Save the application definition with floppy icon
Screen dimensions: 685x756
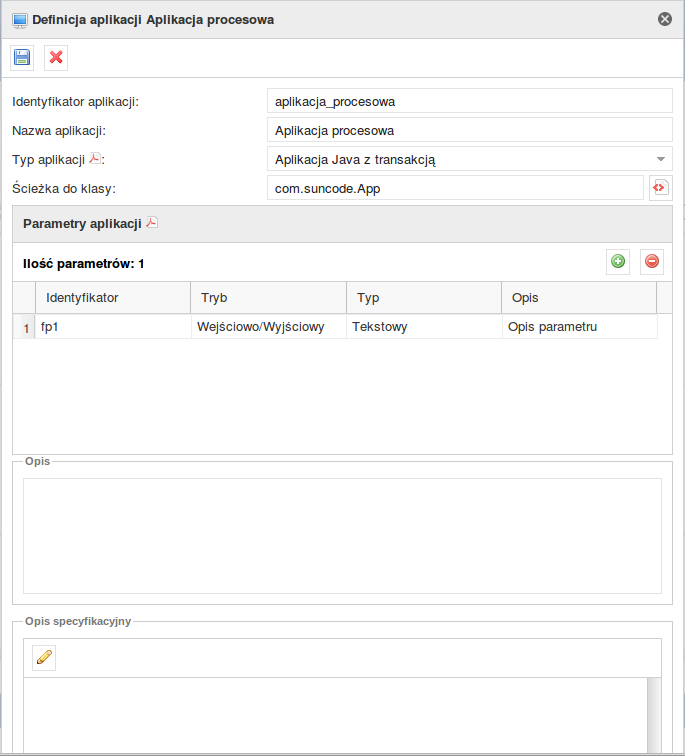(22, 57)
